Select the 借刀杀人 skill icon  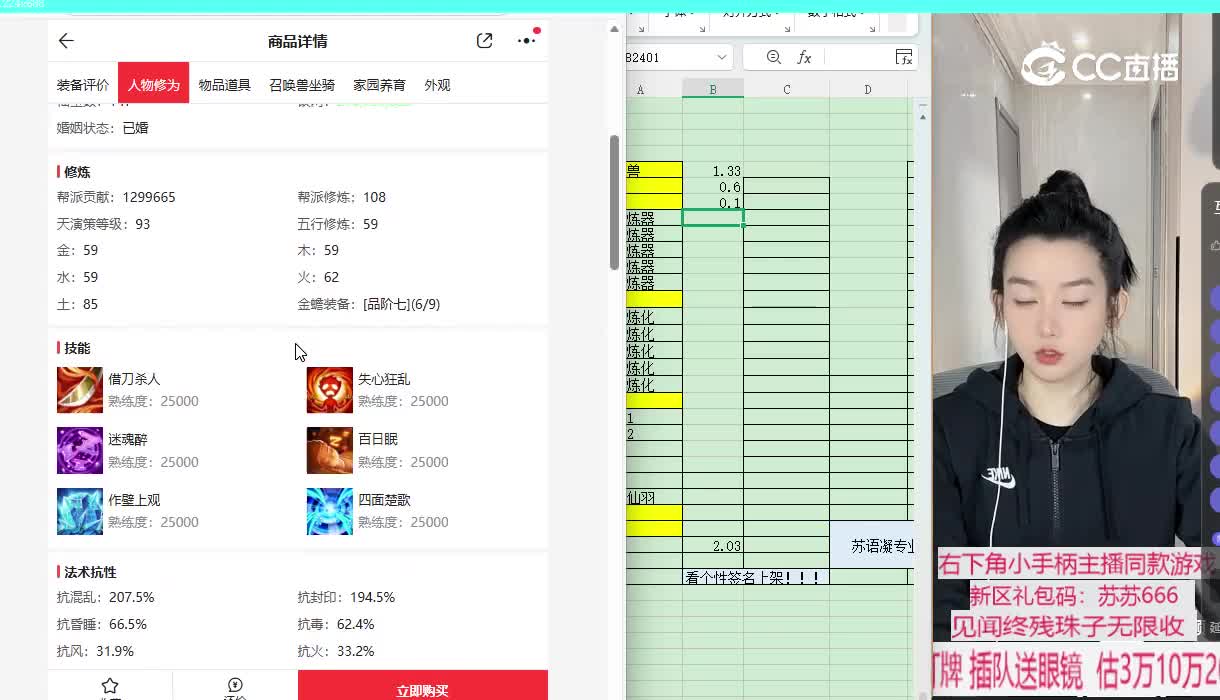click(80, 390)
